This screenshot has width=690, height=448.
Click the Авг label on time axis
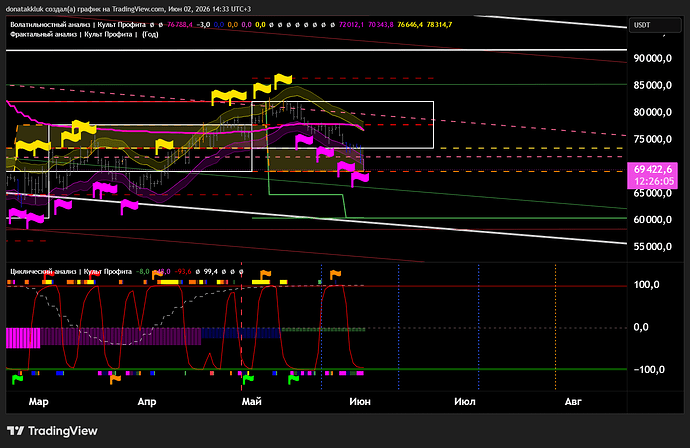573,401
